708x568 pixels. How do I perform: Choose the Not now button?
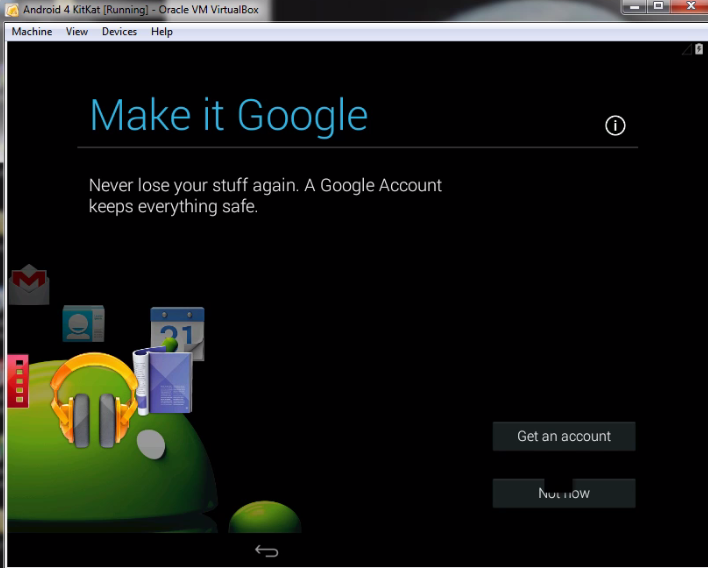click(x=564, y=493)
